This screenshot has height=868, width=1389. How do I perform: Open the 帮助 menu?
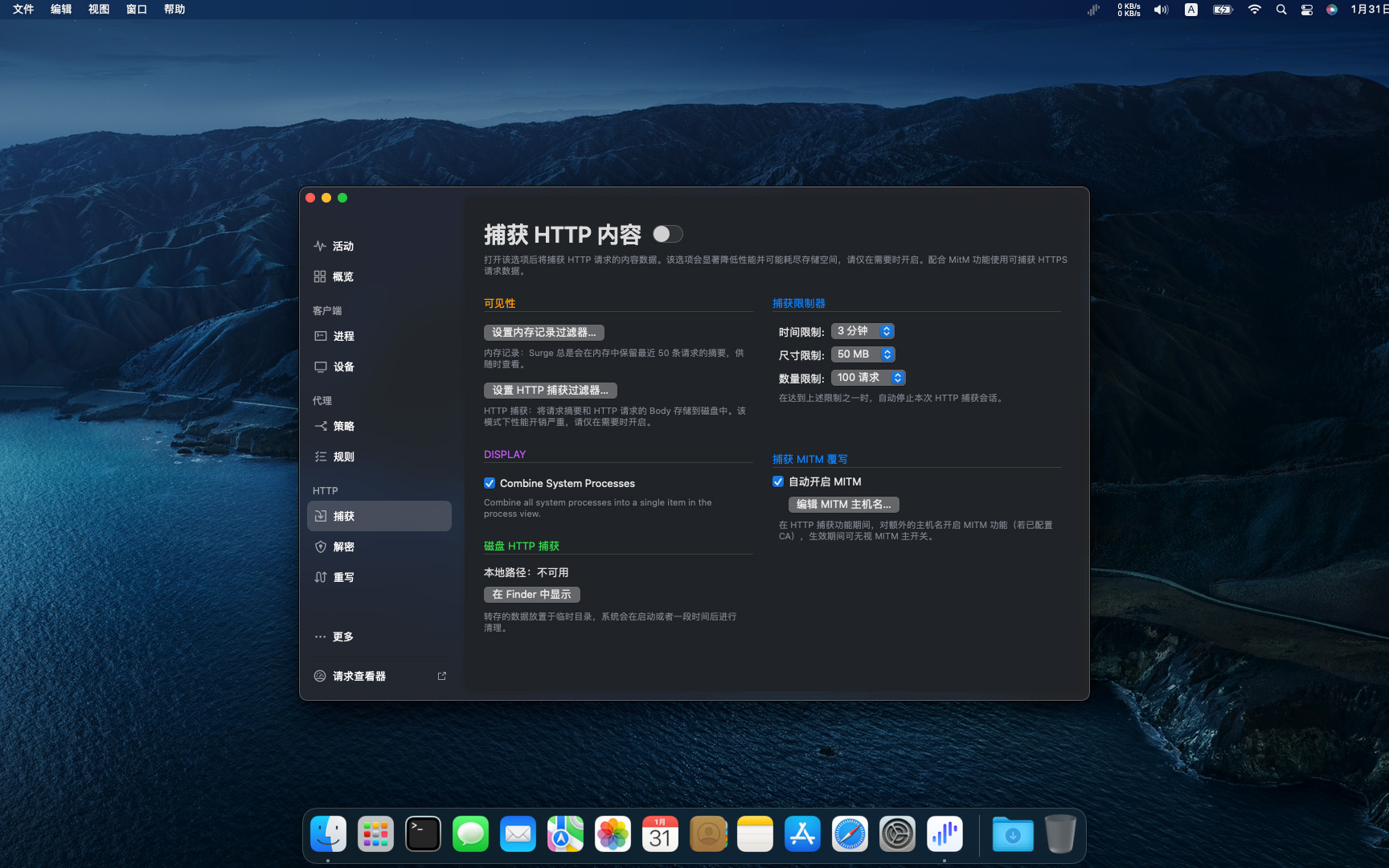click(174, 10)
